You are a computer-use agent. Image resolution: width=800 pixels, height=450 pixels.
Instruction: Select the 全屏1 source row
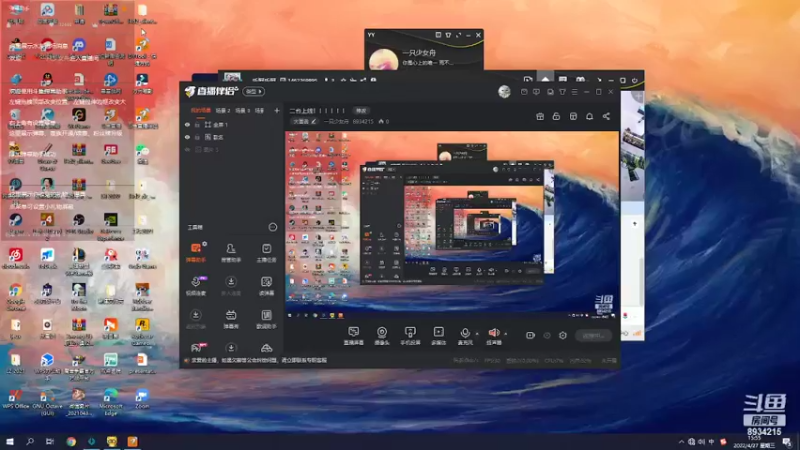pos(231,124)
